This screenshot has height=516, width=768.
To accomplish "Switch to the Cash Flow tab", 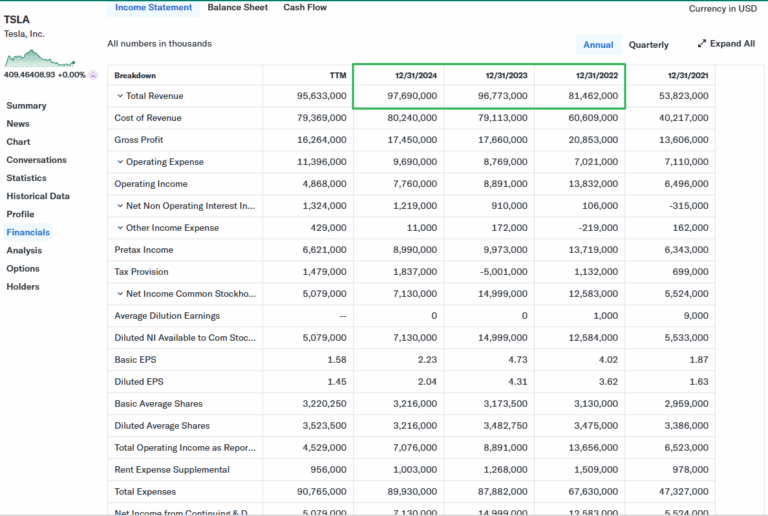I will point(304,8).
